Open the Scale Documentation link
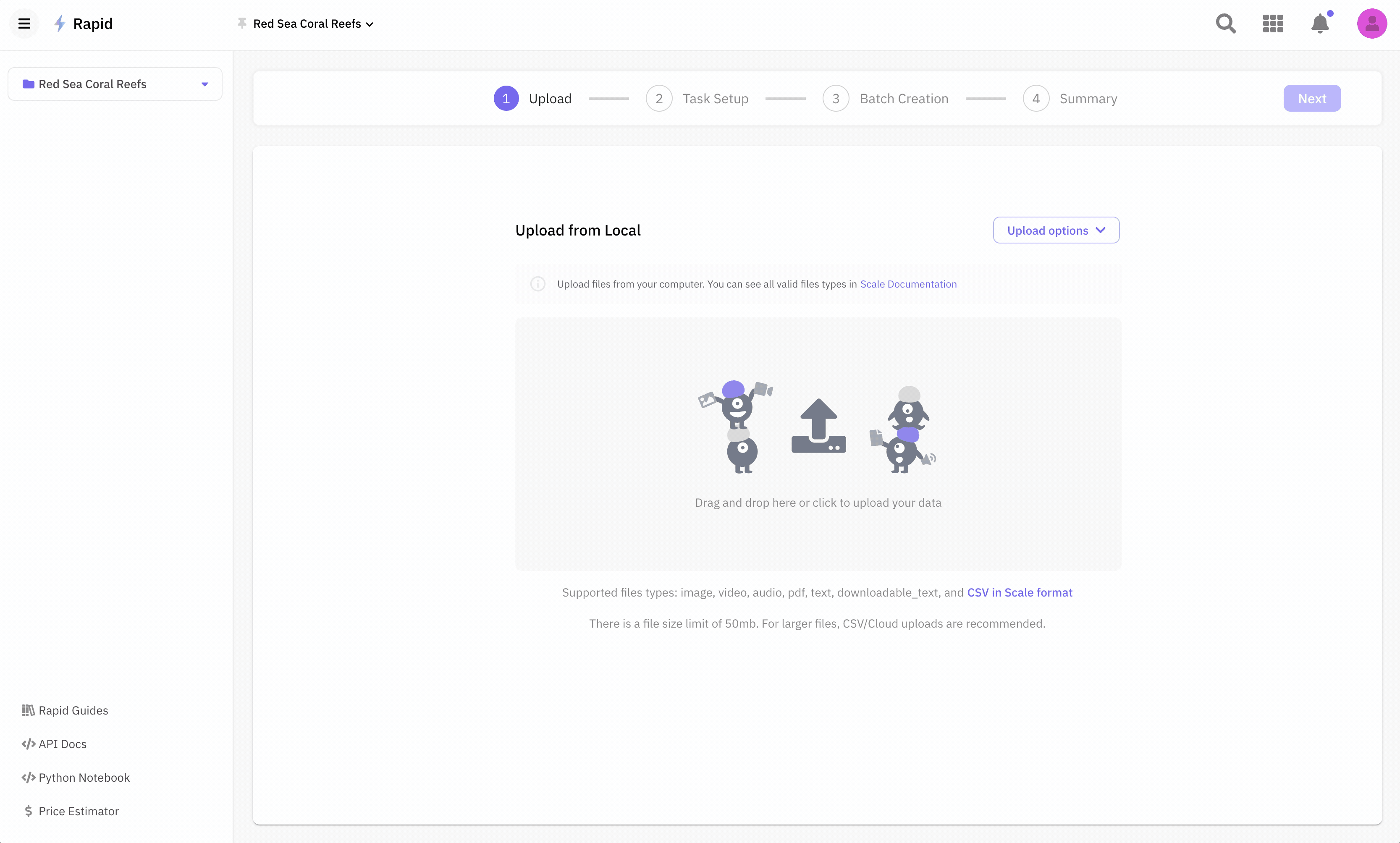The width and height of the screenshot is (1400, 843). 908,284
